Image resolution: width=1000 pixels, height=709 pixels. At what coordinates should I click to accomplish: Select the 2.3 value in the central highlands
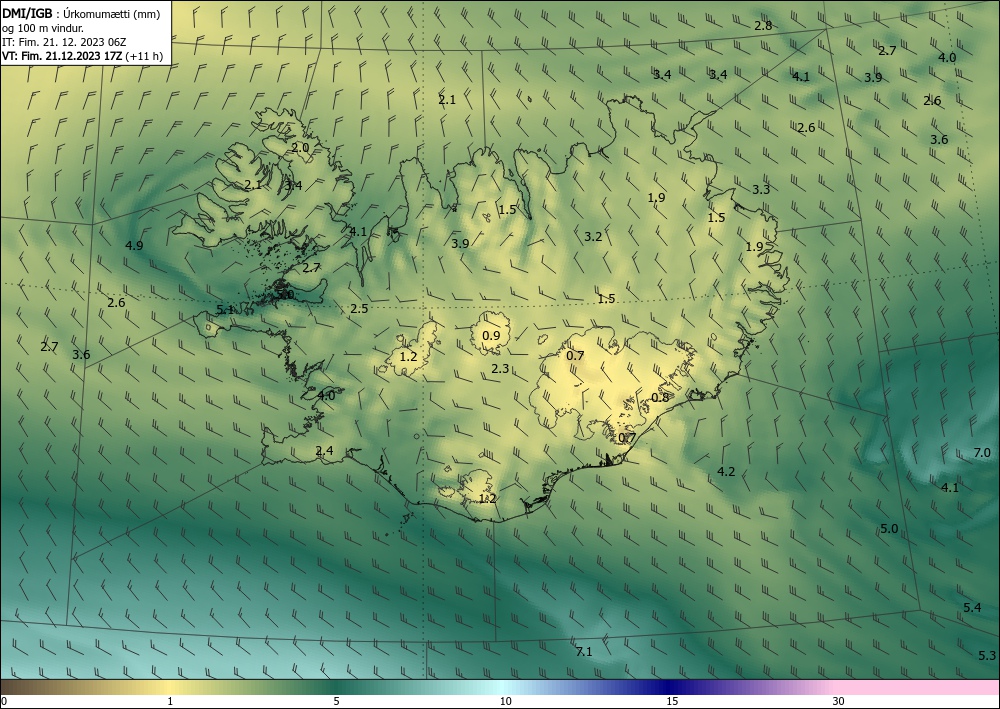[x=501, y=369]
